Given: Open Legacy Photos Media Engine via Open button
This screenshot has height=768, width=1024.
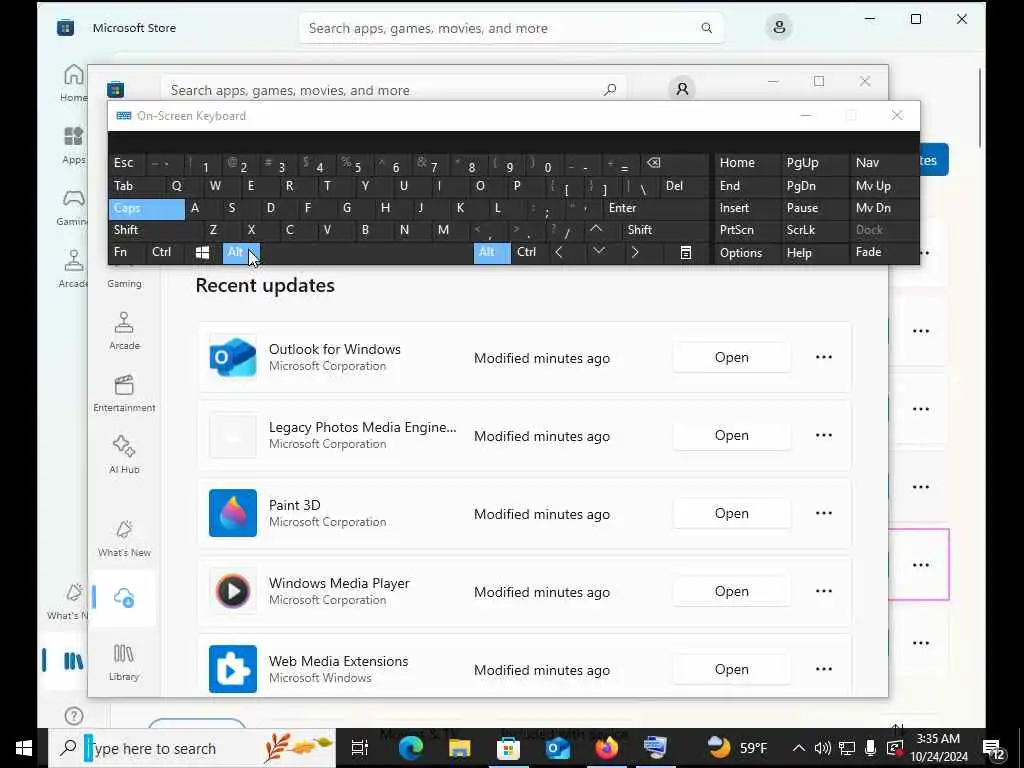Looking at the screenshot, I should tap(731, 435).
